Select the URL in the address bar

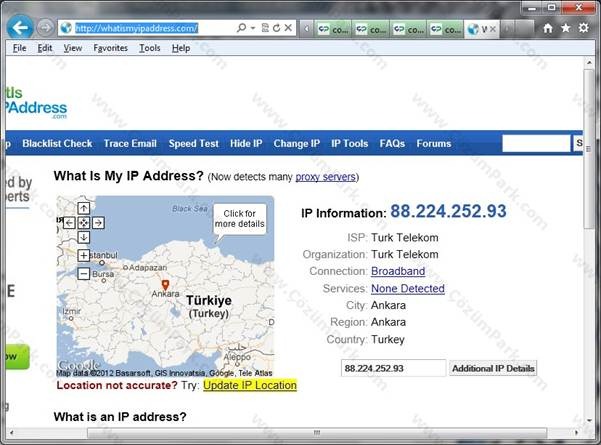[x=136, y=28]
